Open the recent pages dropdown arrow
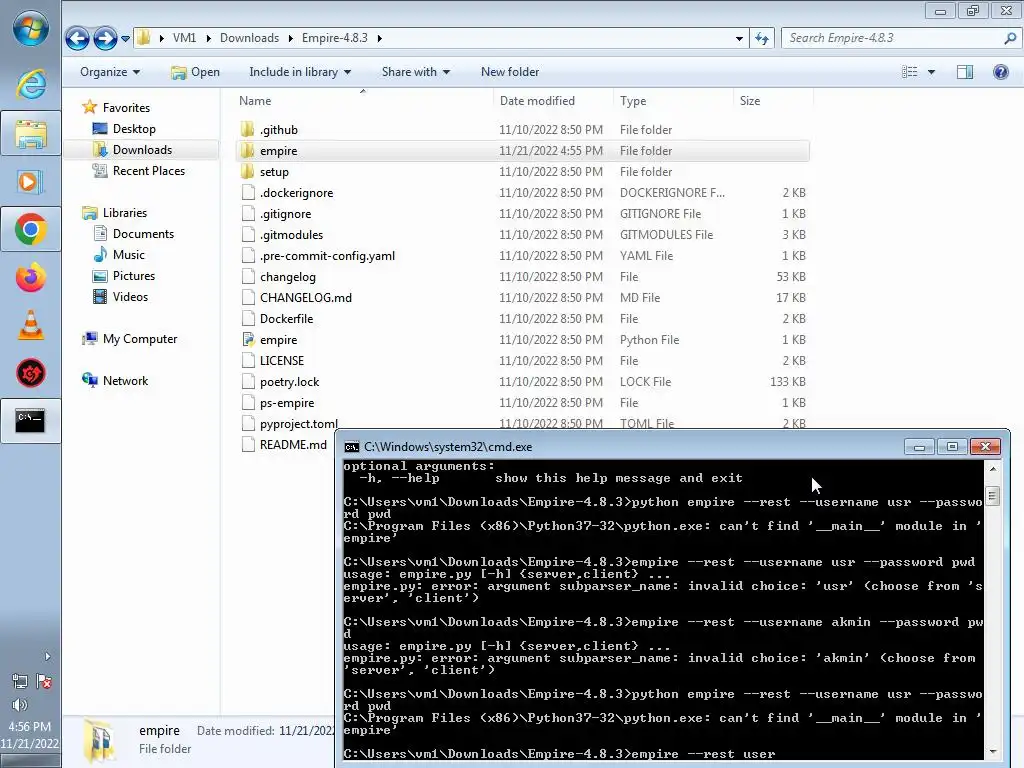 point(125,39)
